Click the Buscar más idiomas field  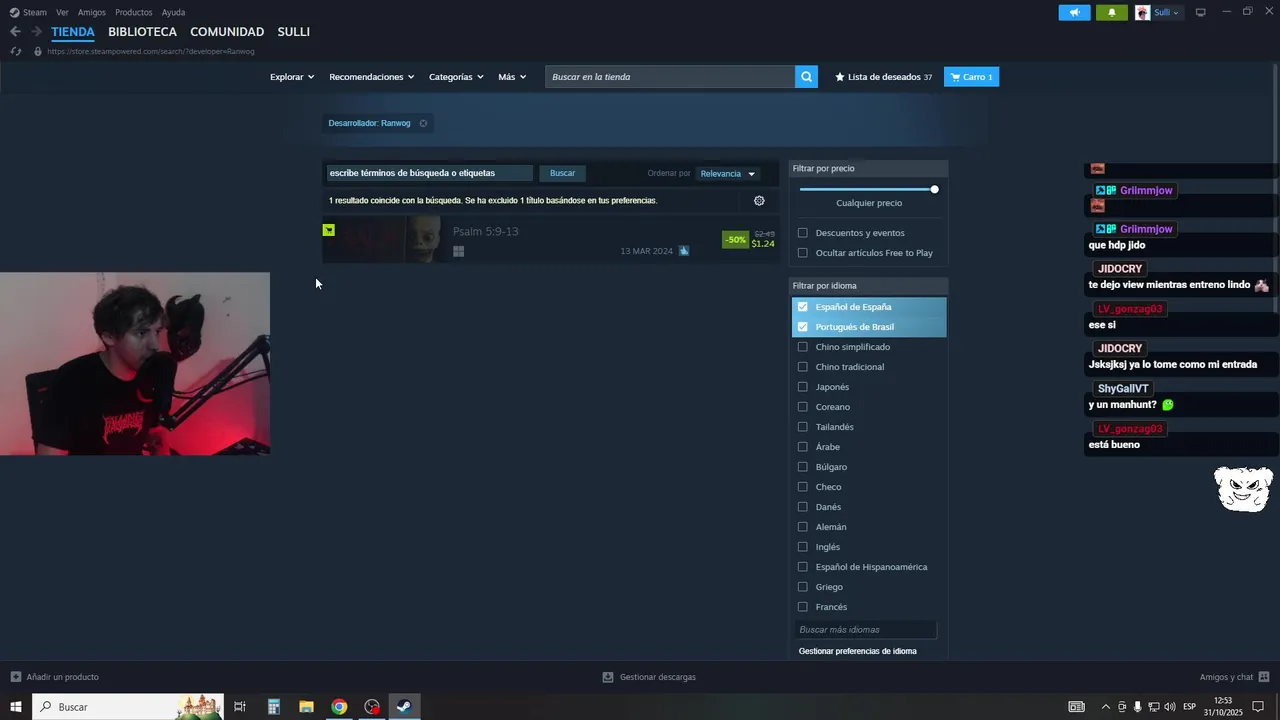866,630
